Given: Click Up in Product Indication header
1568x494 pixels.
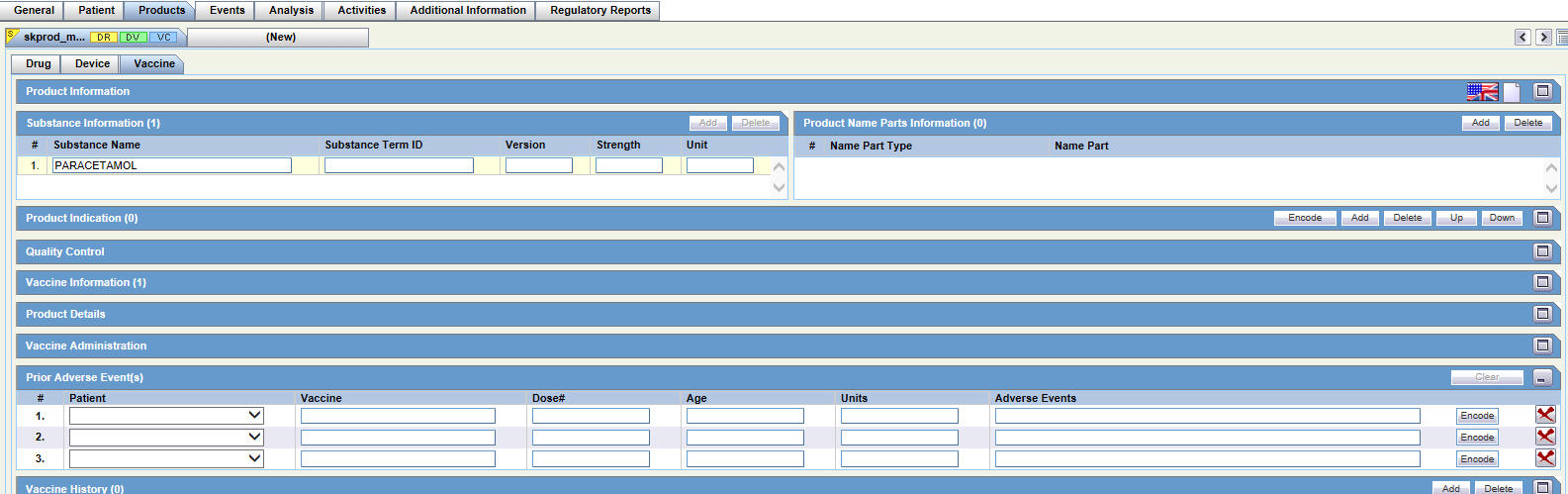Looking at the screenshot, I should point(1456,218).
